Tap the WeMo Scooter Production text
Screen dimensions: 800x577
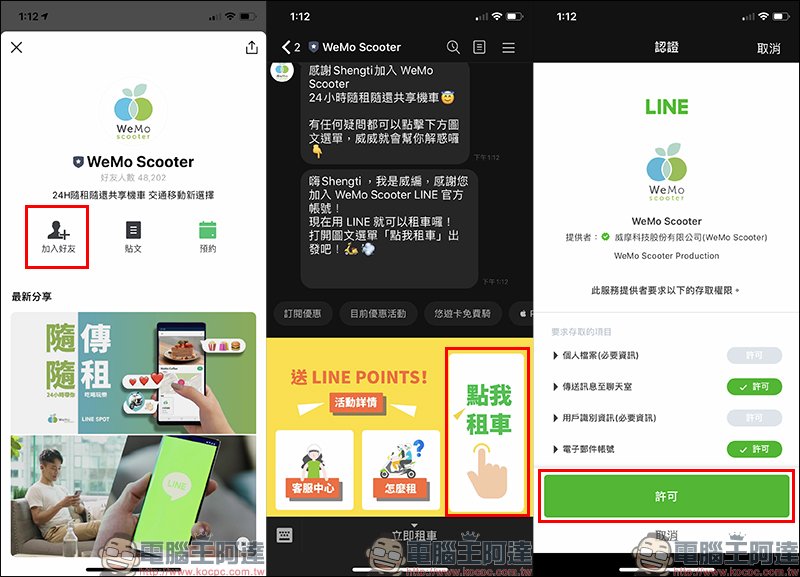click(666, 256)
